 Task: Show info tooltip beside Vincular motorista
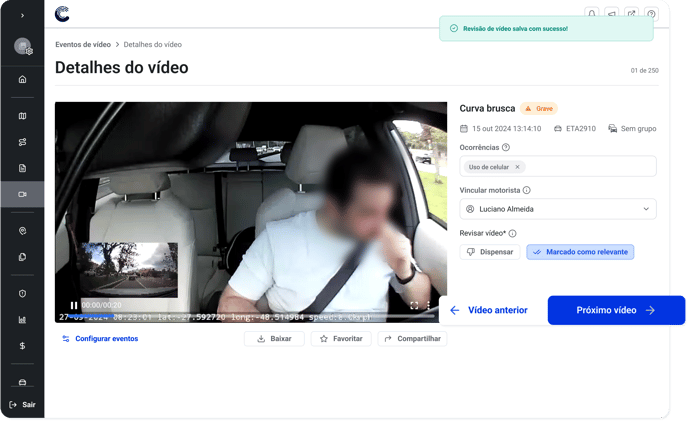pos(527,190)
